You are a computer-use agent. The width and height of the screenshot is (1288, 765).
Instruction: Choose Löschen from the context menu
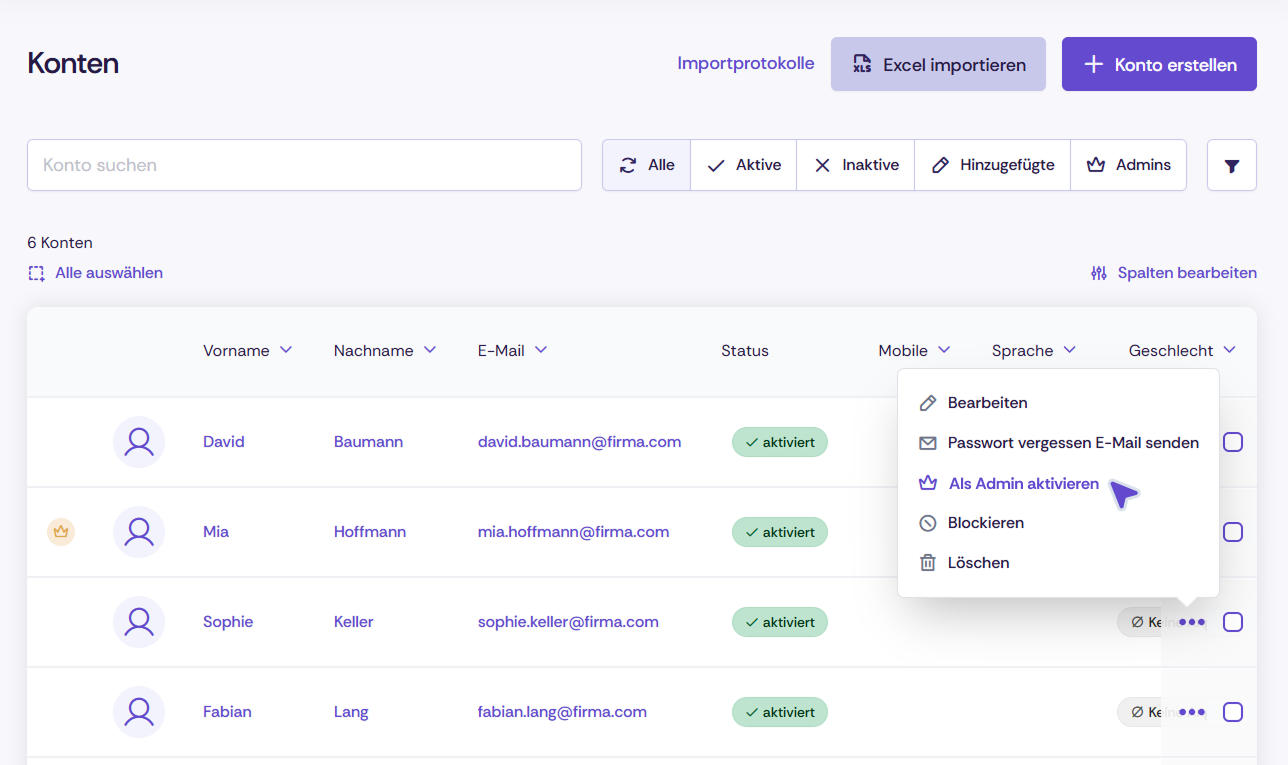(1058, 563)
